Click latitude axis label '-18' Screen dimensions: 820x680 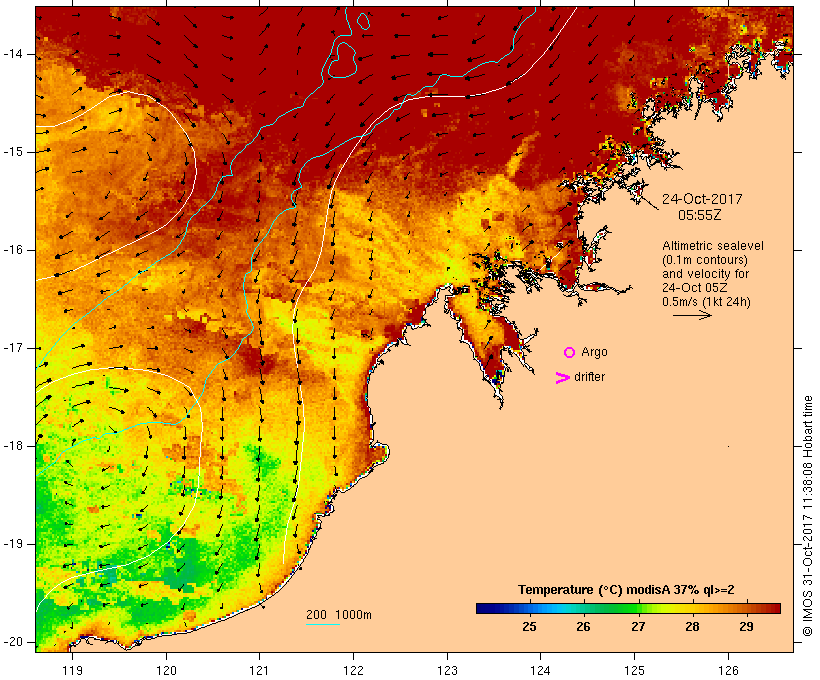[13, 446]
